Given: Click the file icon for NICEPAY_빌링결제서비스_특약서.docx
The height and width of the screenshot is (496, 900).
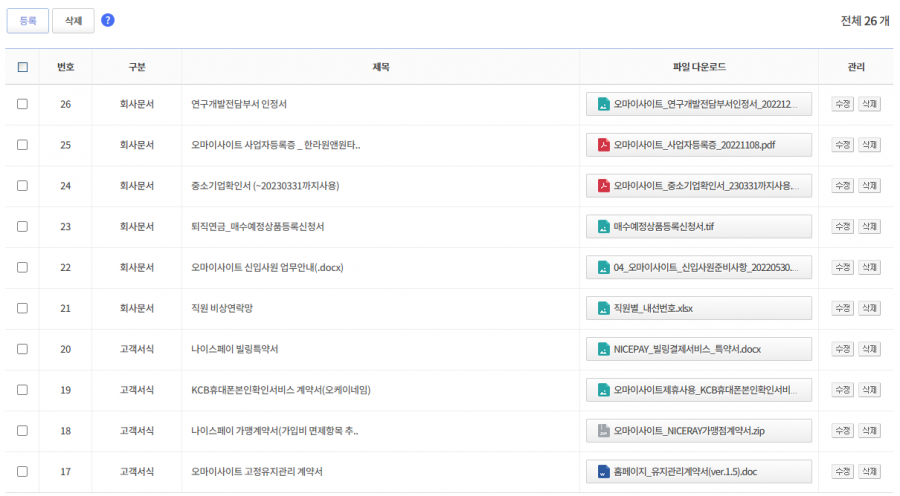Looking at the screenshot, I should 603,349.
